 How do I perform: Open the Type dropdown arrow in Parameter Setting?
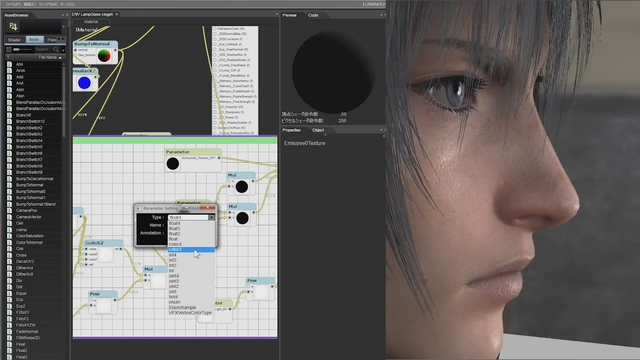click(211, 218)
